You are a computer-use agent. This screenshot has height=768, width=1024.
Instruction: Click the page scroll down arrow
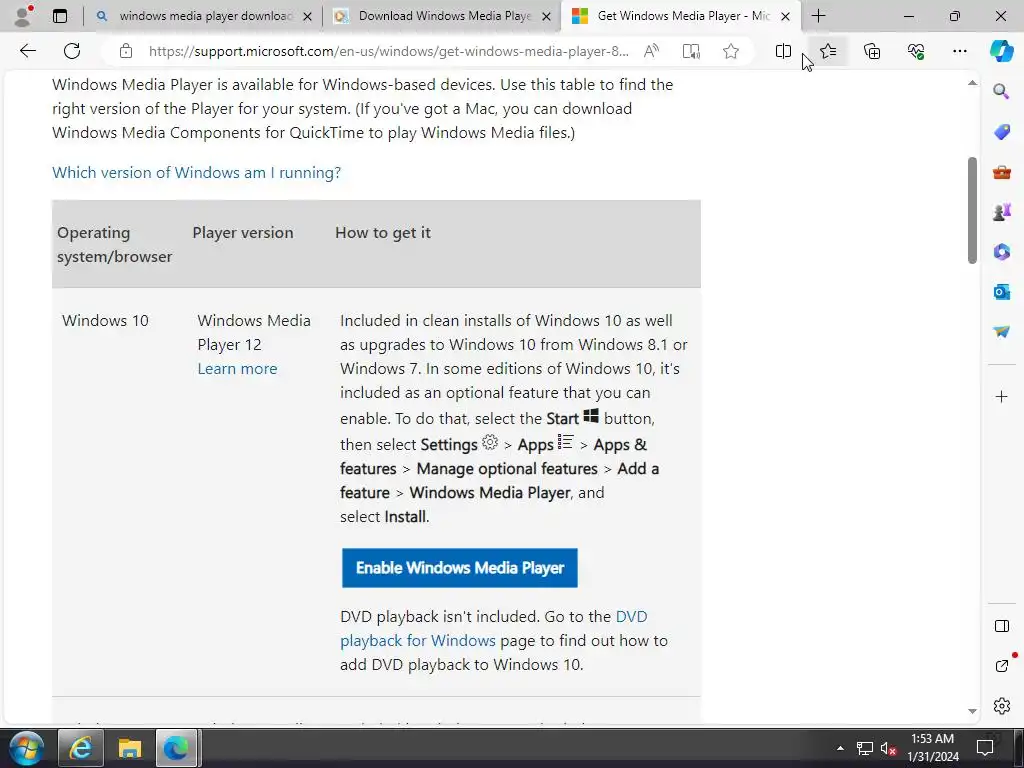point(972,711)
